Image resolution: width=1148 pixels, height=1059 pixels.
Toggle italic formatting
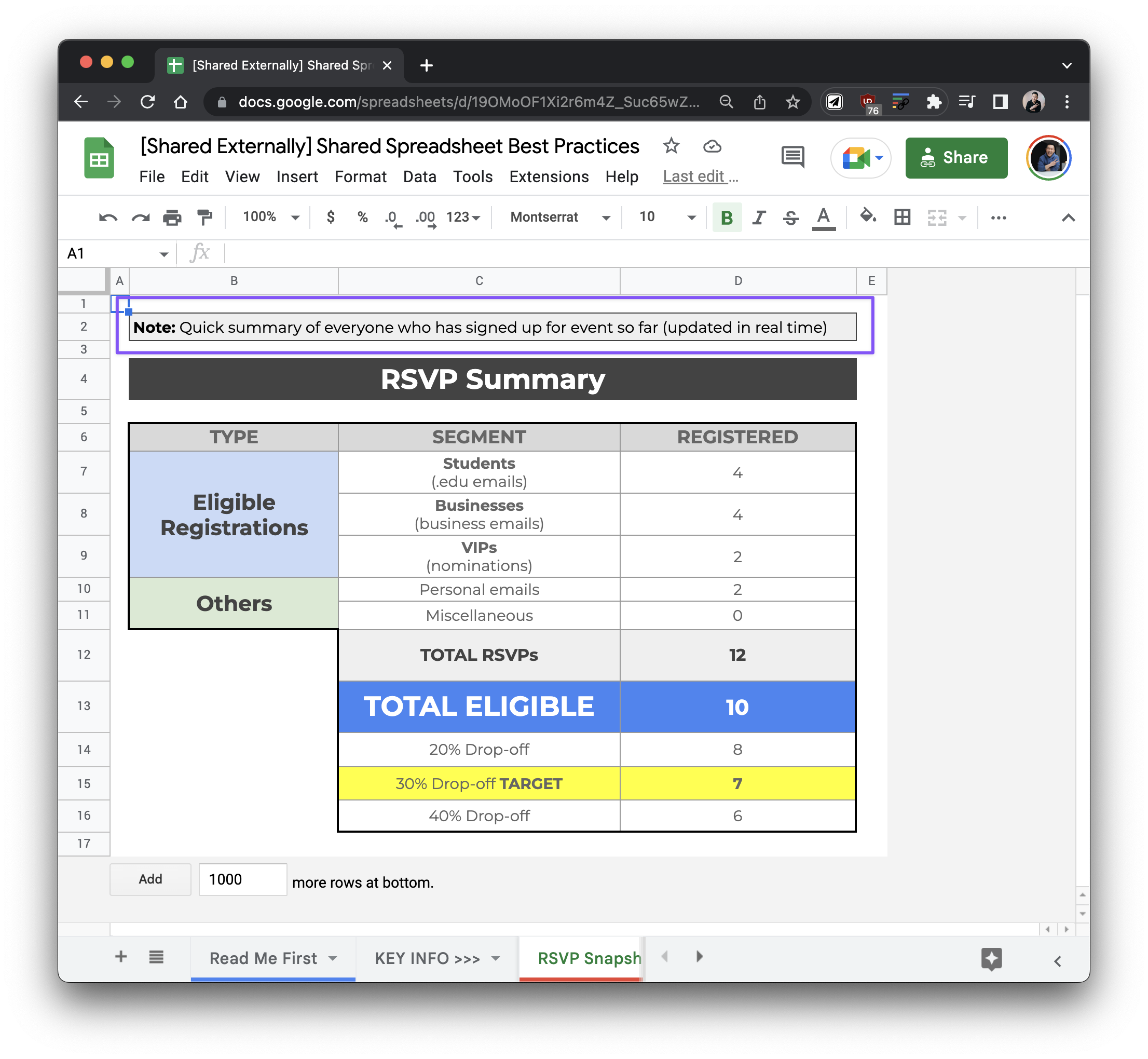click(x=758, y=217)
